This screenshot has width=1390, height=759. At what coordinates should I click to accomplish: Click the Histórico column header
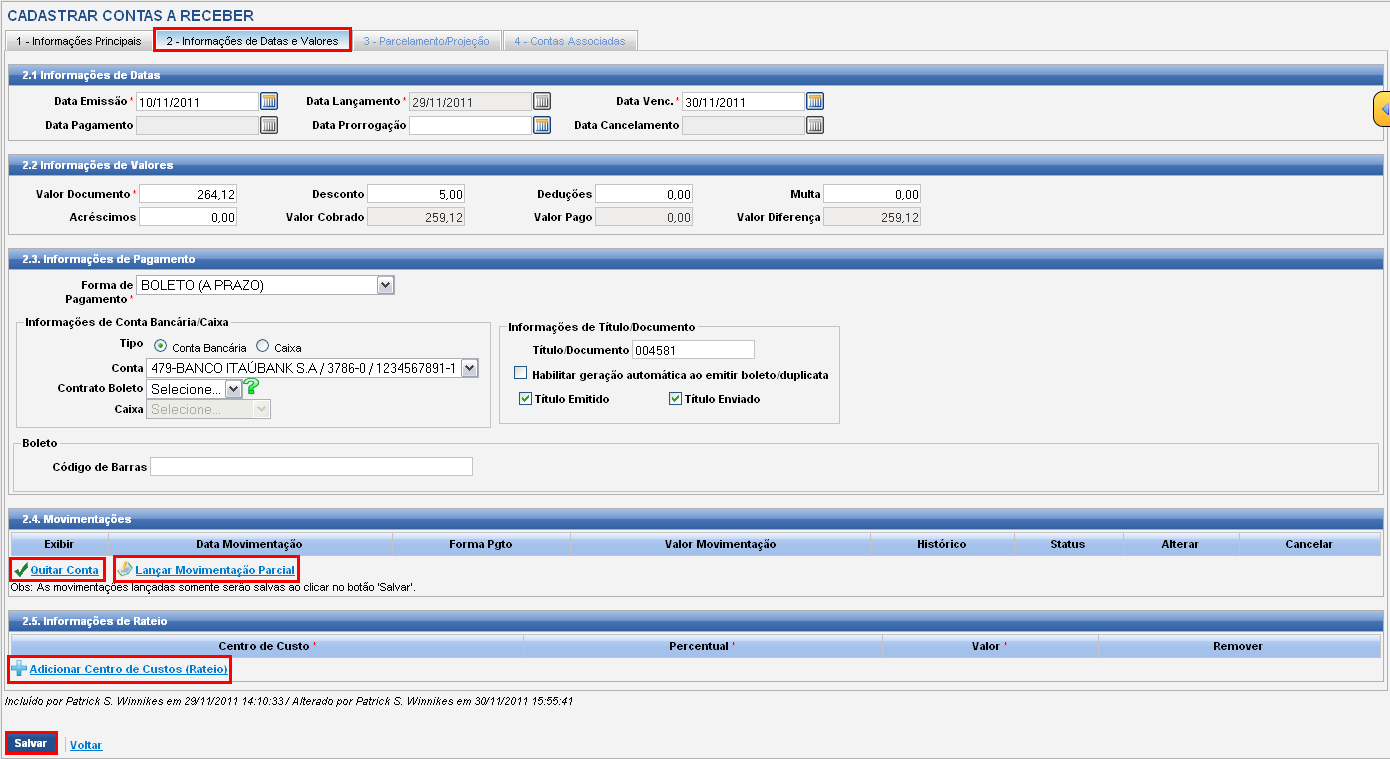942,544
